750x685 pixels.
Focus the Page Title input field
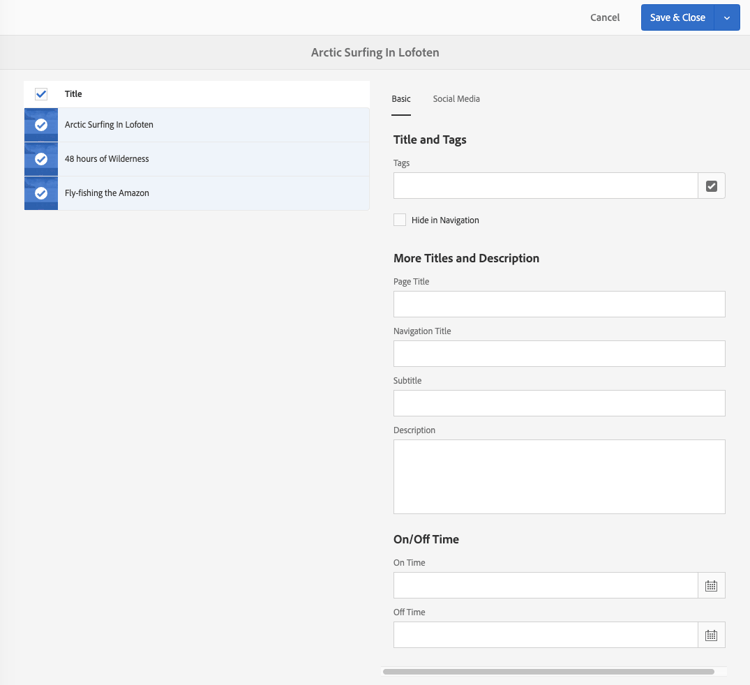pos(559,304)
